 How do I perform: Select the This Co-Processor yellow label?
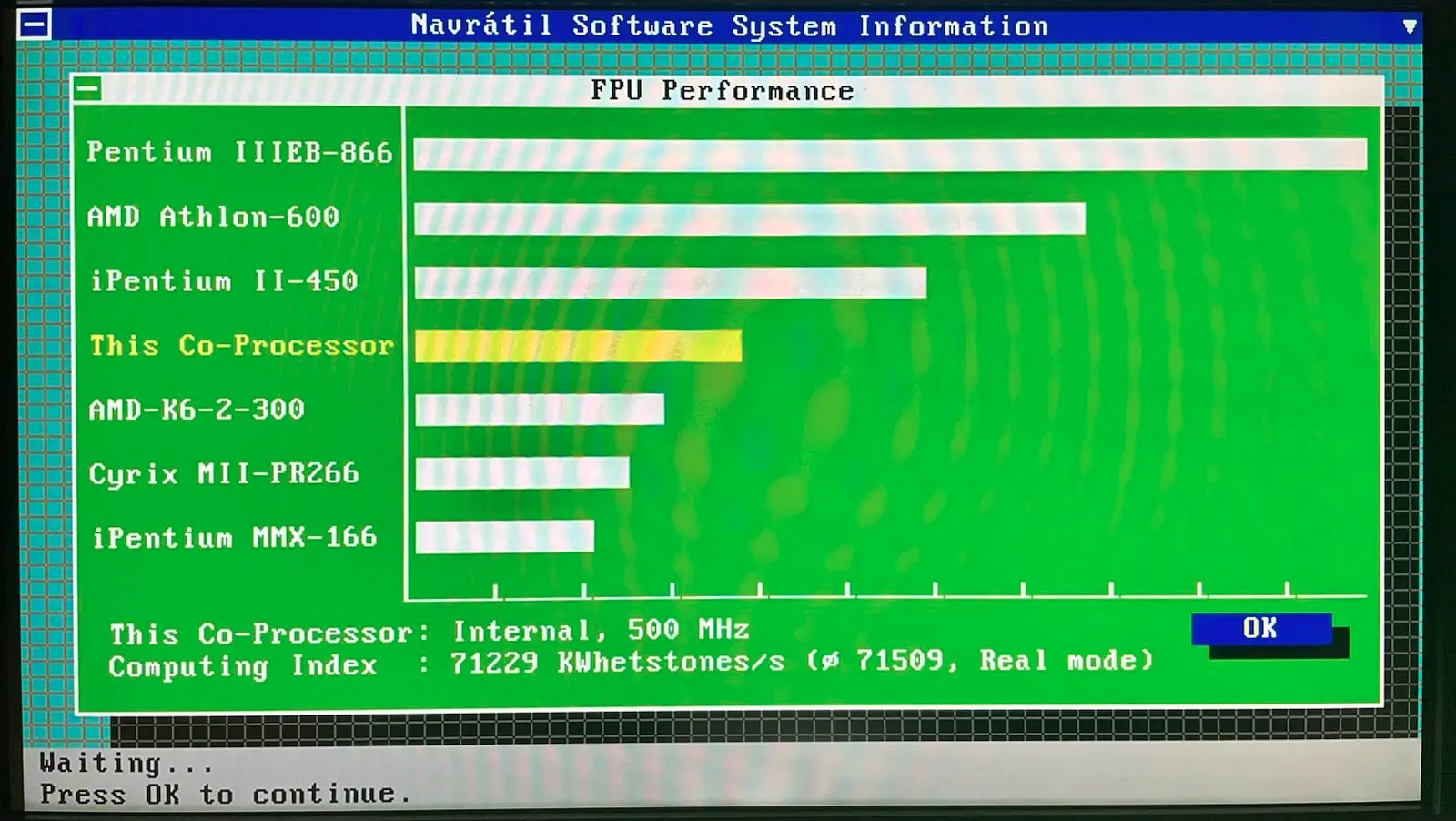tap(241, 346)
